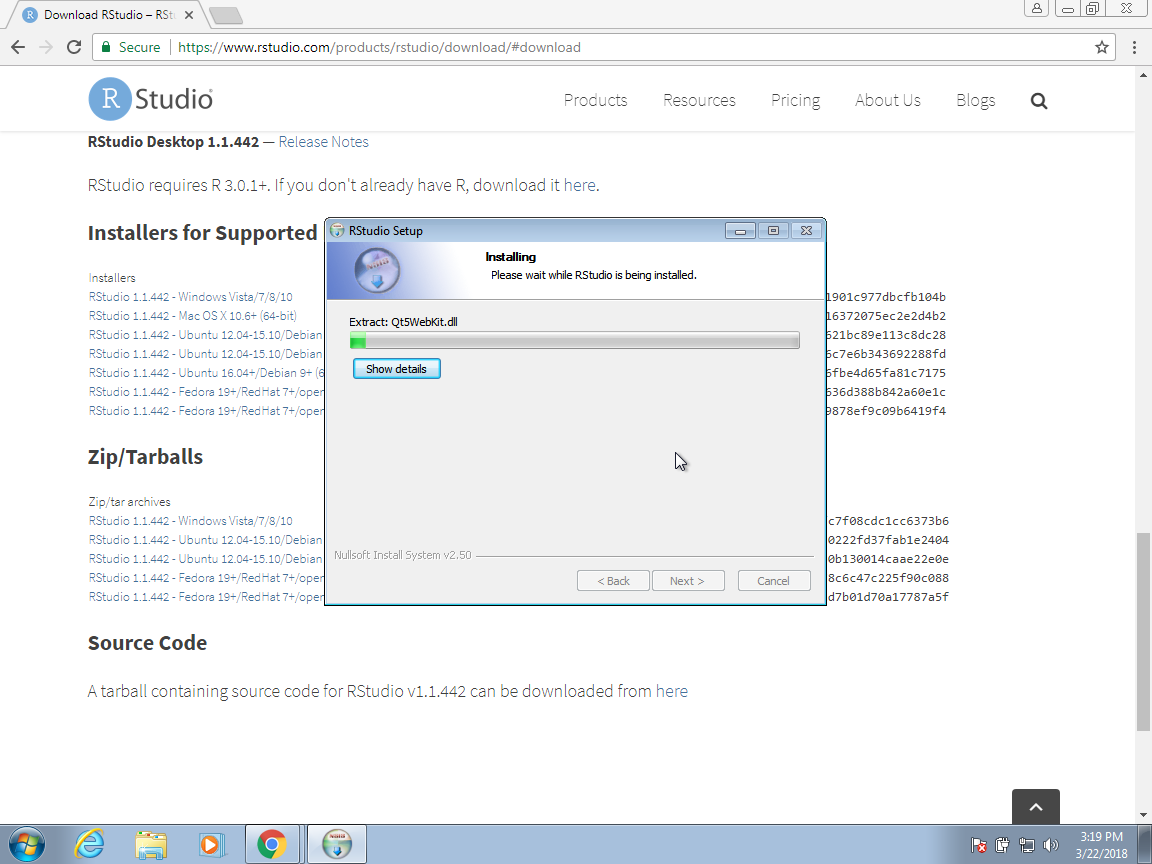Bookmark this page with star icon
This screenshot has width=1152, height=864.
click(1101, 47)
